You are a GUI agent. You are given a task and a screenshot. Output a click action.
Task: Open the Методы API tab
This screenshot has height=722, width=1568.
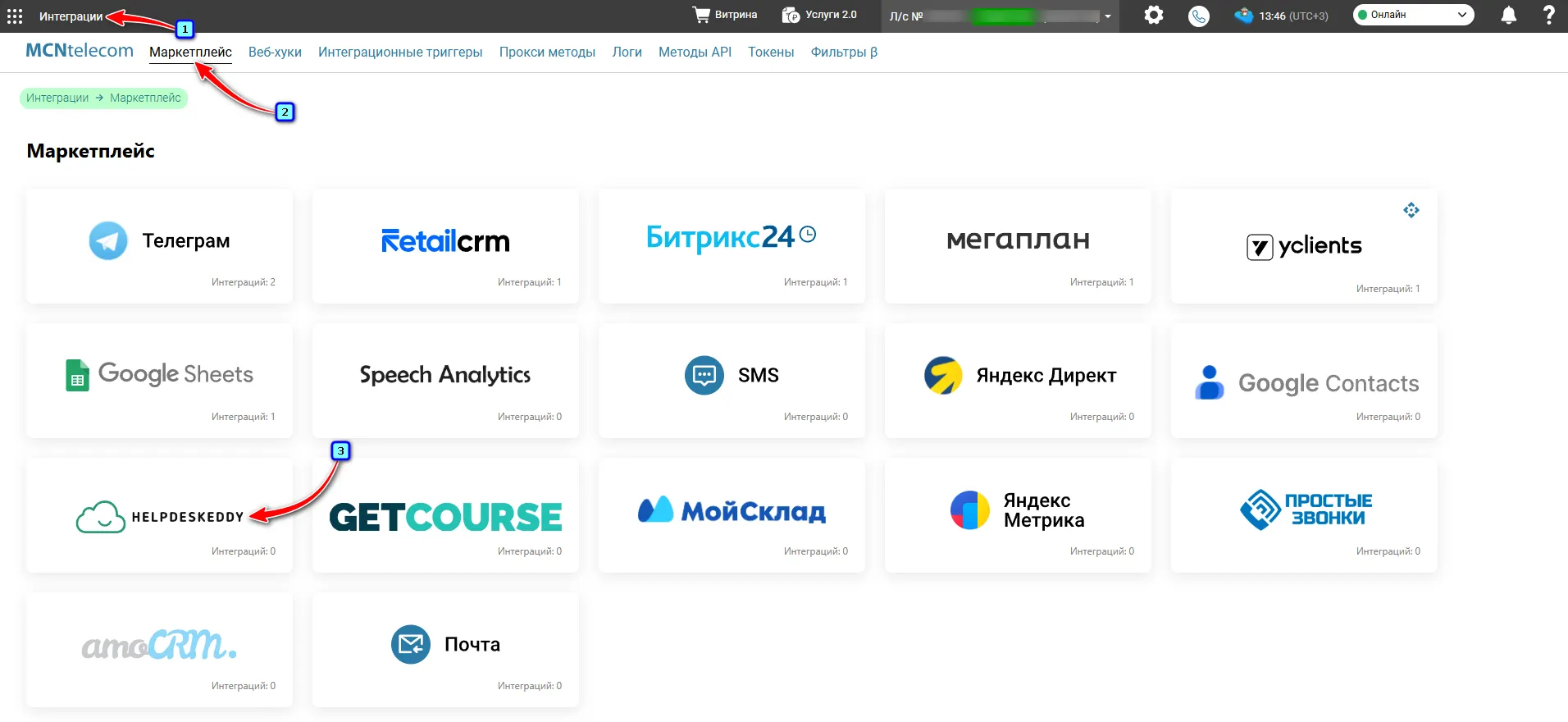tap(695, 52)
